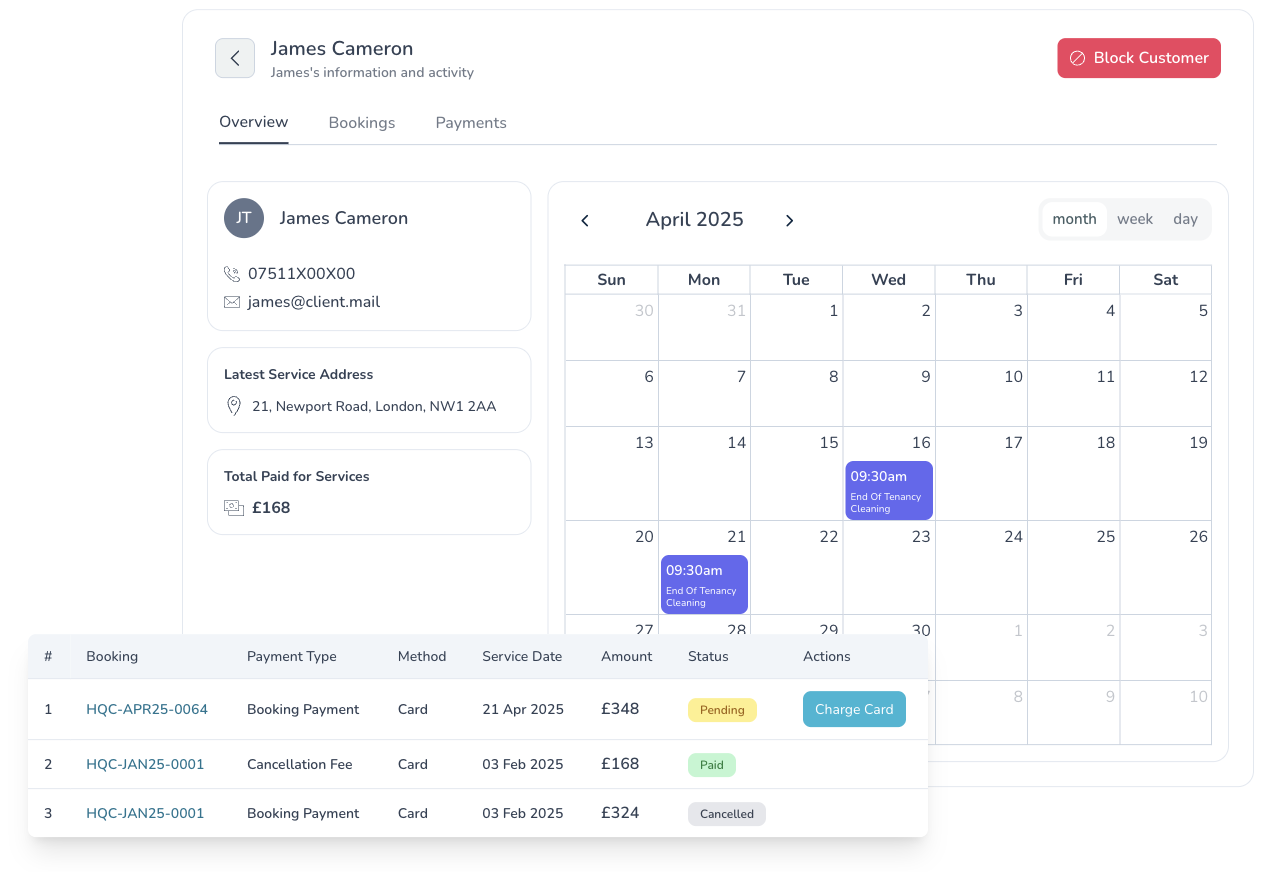The height and width of the screenshot is (872, 1266).
Task: Select the day calendar view
Action: coord(1185,219)
